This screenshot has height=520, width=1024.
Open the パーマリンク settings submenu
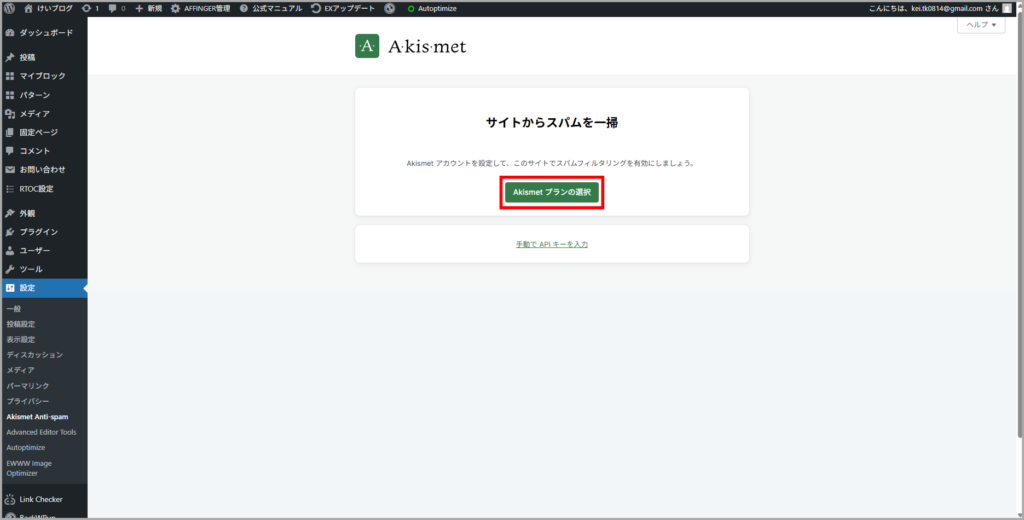pyautogui.click(x=28, y=386)
